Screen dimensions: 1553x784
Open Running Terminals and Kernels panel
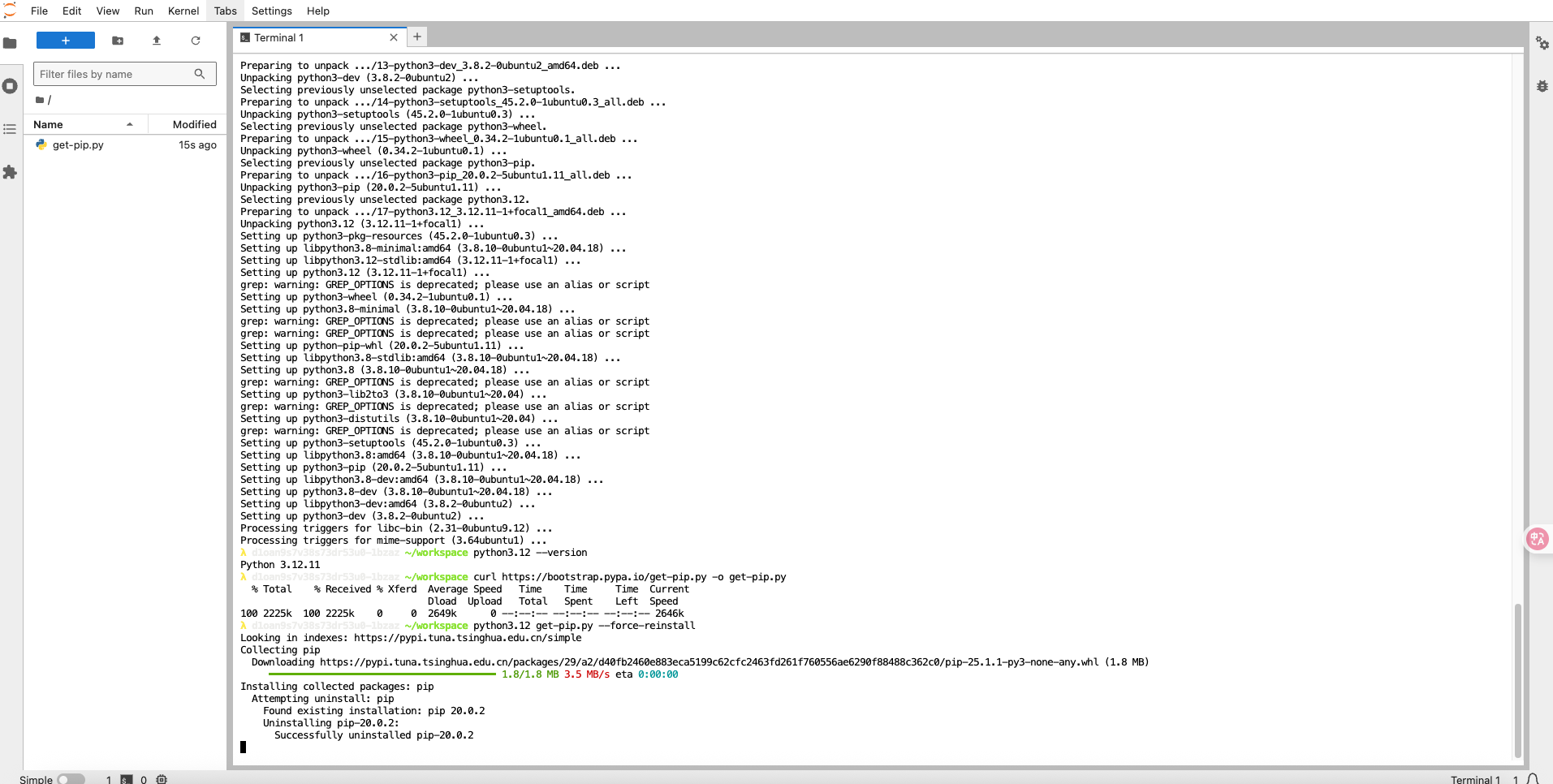coord(10,86)
